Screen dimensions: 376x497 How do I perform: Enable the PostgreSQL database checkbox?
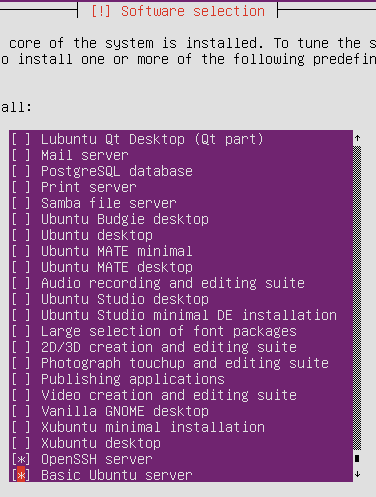pos(21,171)
